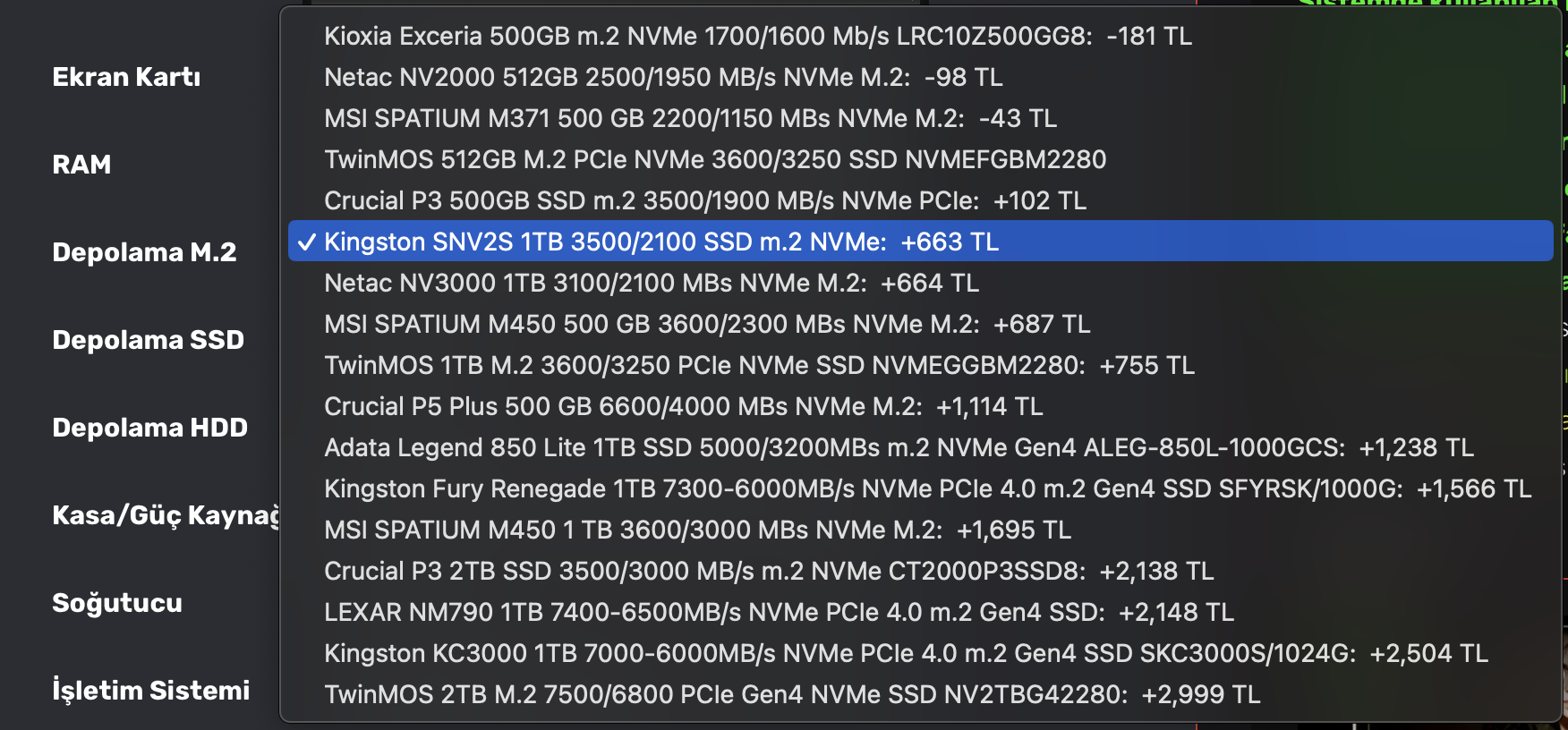Pick Kingston Fury Renegade 1TB option

pyautogui.click(x=927, y=488)
